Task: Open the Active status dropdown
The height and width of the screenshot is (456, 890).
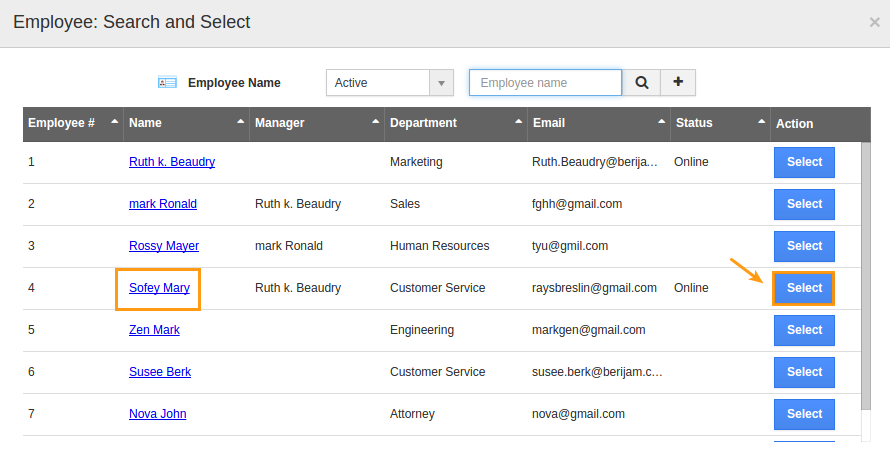Action: coord(390,82)
